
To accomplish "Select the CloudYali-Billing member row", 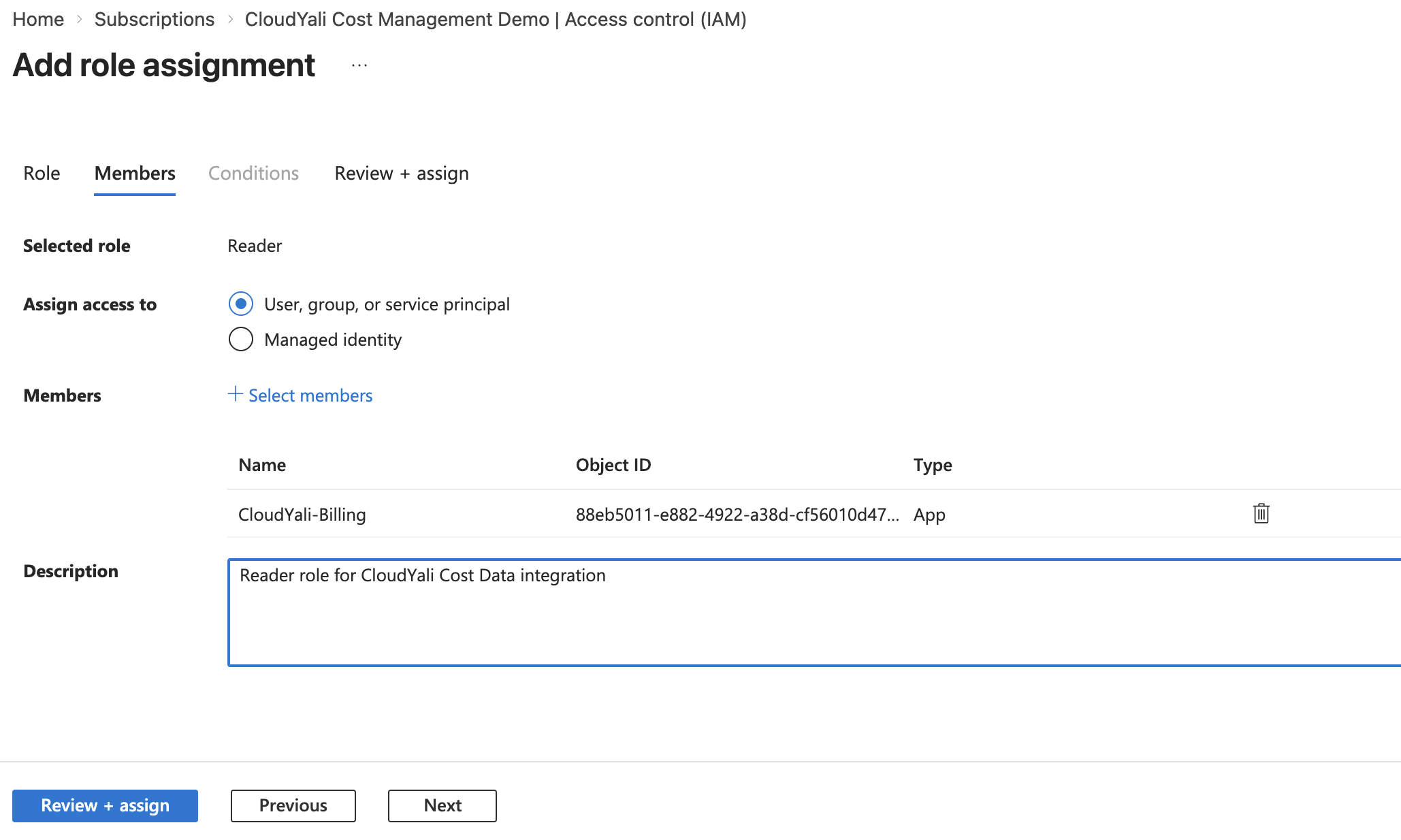I will coord(302,514).
